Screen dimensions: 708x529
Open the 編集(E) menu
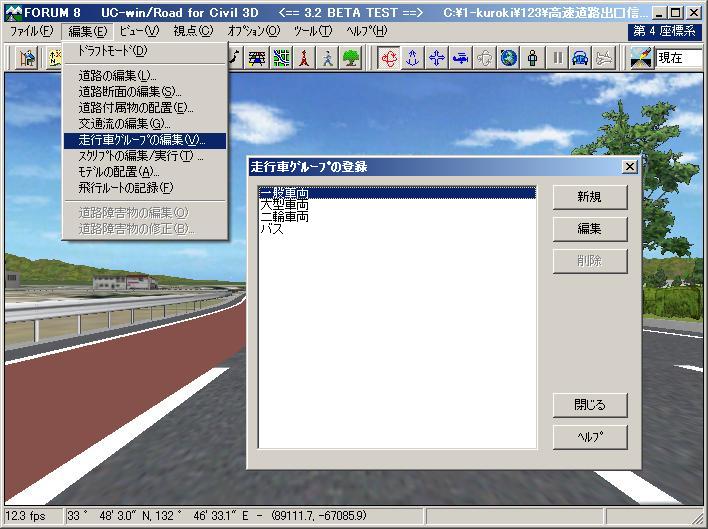88,31
